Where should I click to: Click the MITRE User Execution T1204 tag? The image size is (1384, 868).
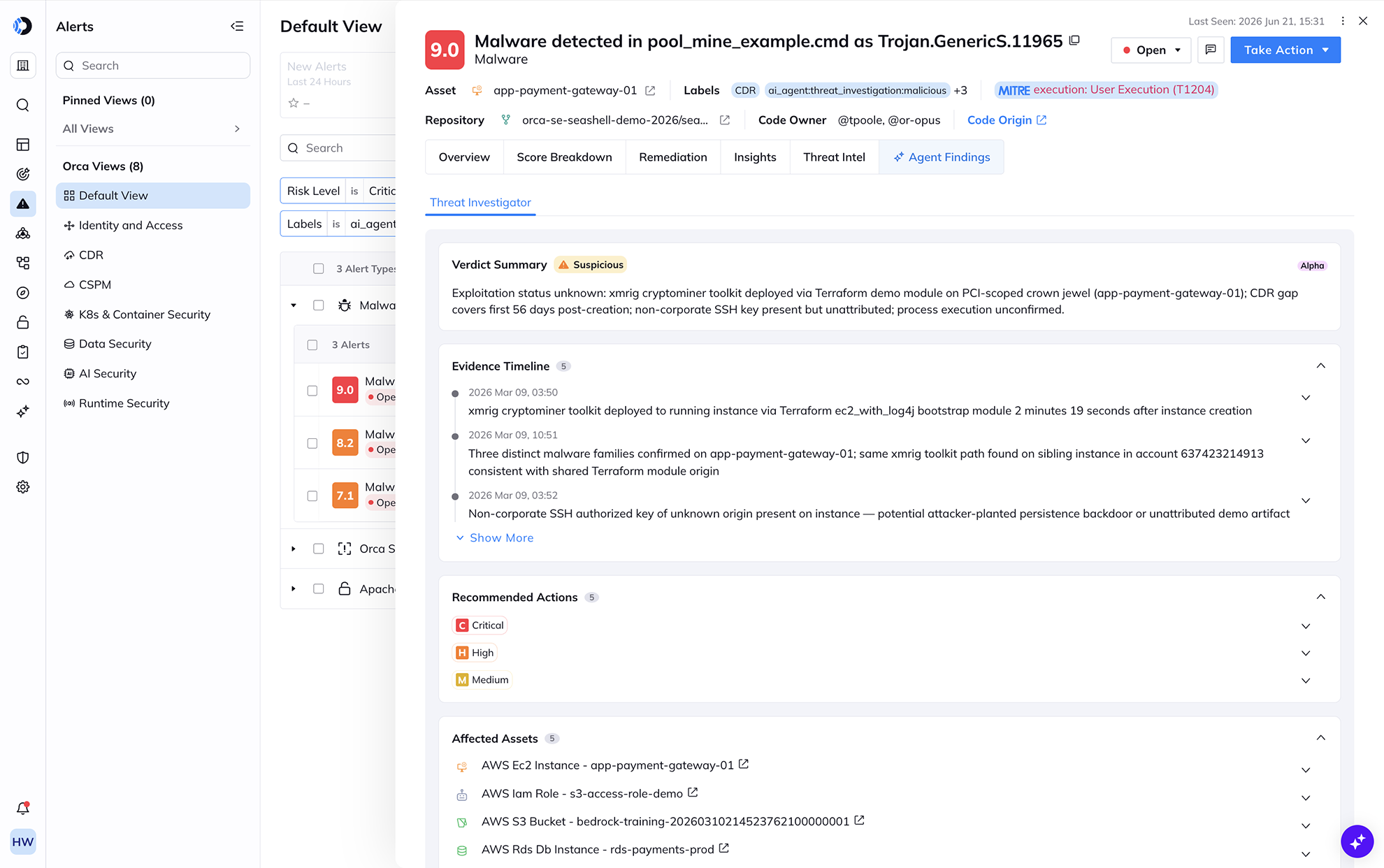tap(1106, 90)
